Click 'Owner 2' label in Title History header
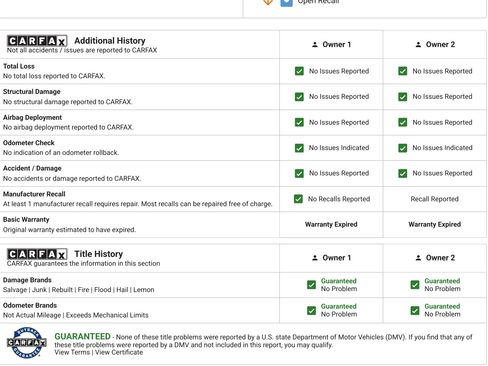 point(440,258)
